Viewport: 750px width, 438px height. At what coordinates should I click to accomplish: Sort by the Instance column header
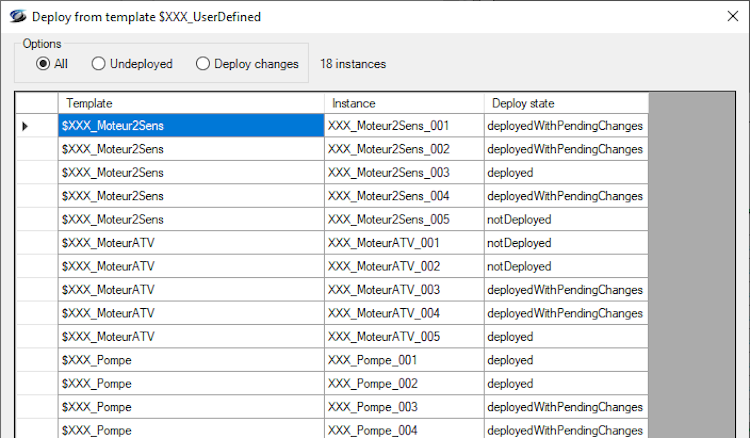[x=404, y=103]
